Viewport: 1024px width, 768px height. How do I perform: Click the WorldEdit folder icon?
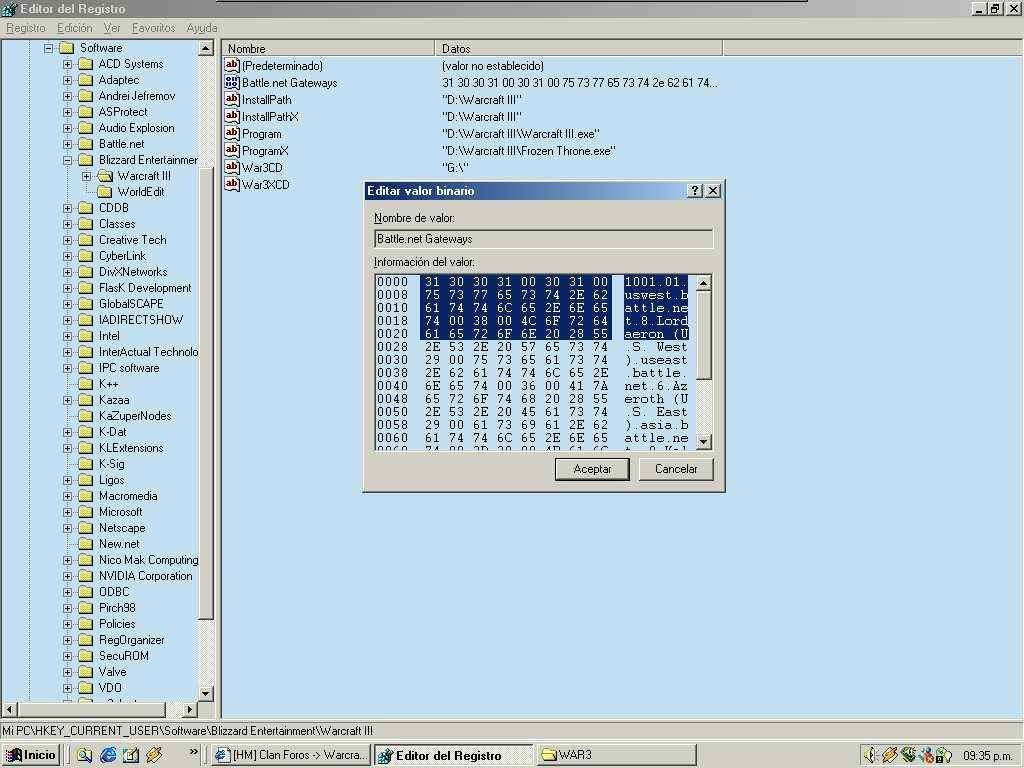pos(104,192)
